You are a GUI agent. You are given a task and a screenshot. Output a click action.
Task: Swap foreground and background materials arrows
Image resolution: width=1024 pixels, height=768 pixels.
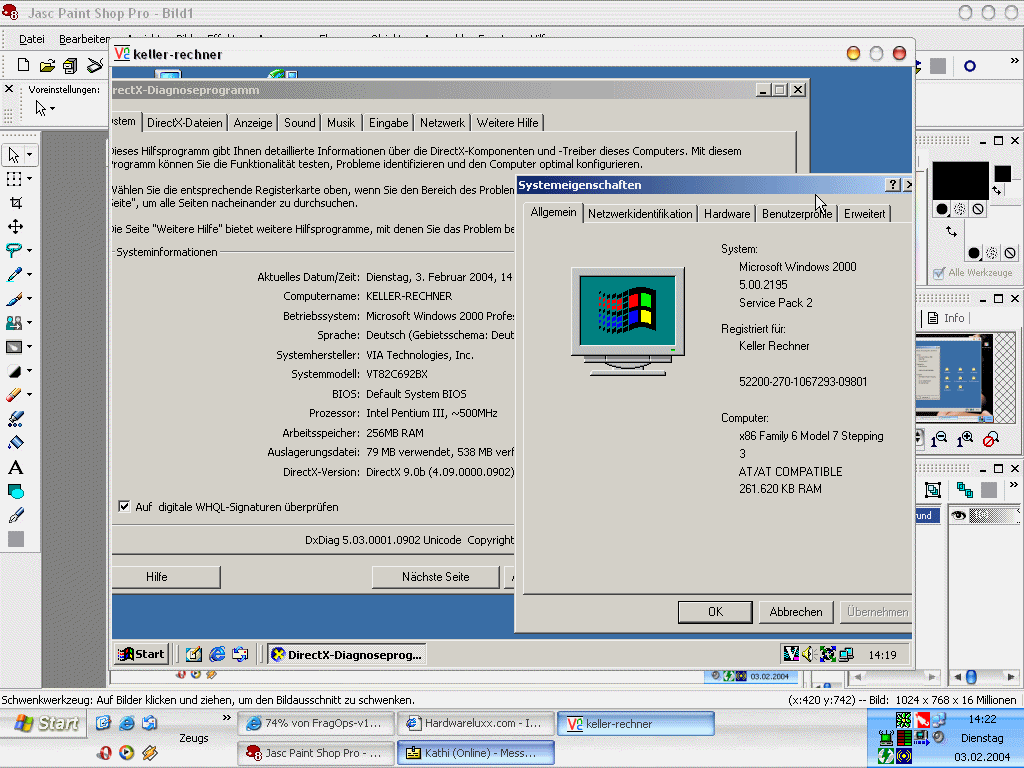tap(952, 231)
